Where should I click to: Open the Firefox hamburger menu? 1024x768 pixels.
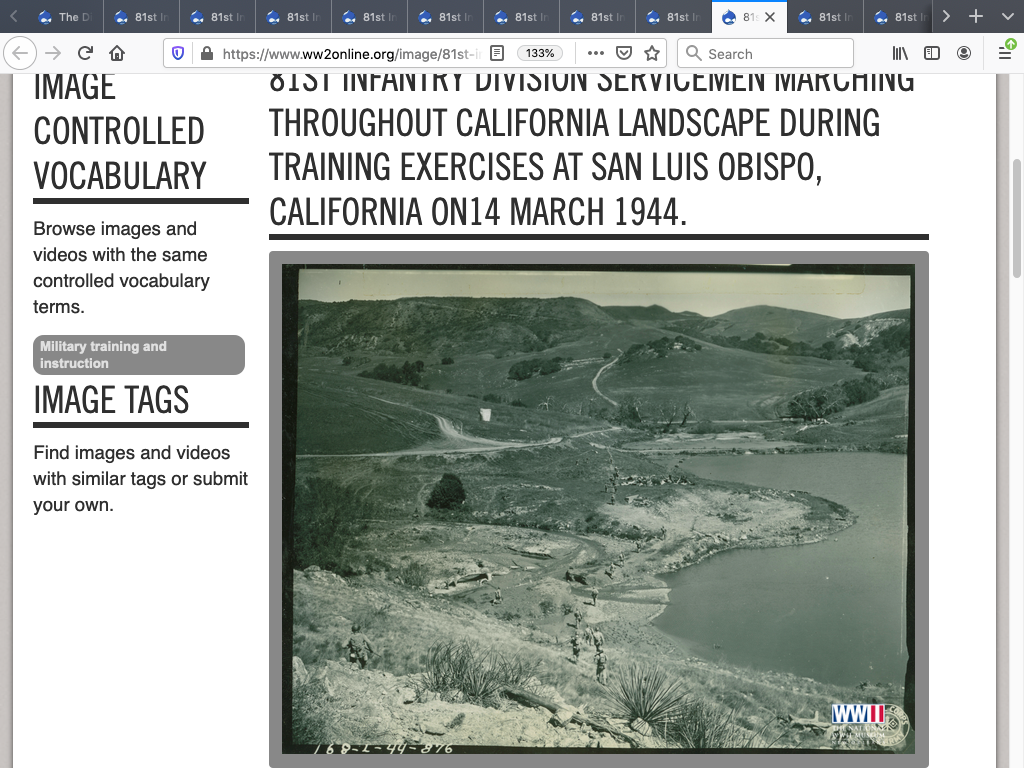1005,54
